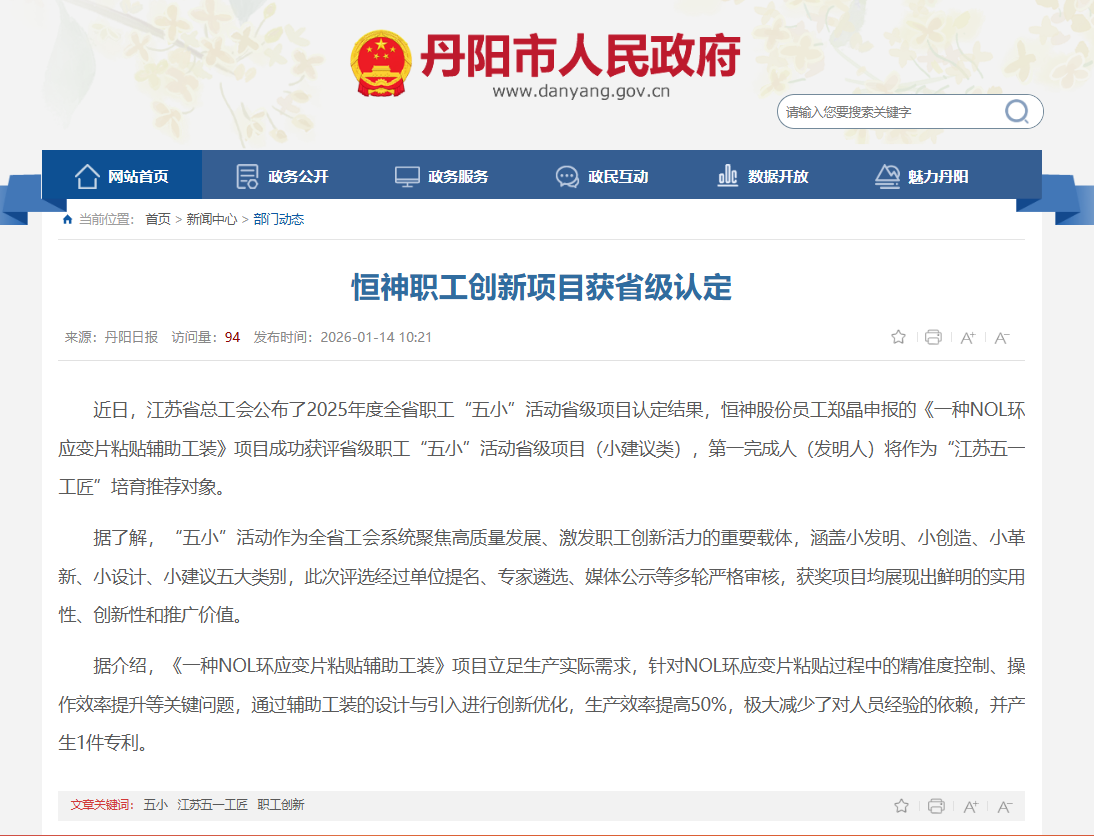Image resolution: width=1094 pixels, height=836 pixels.
Task: Click the A+ icon below the article
Action: (970, 807)
